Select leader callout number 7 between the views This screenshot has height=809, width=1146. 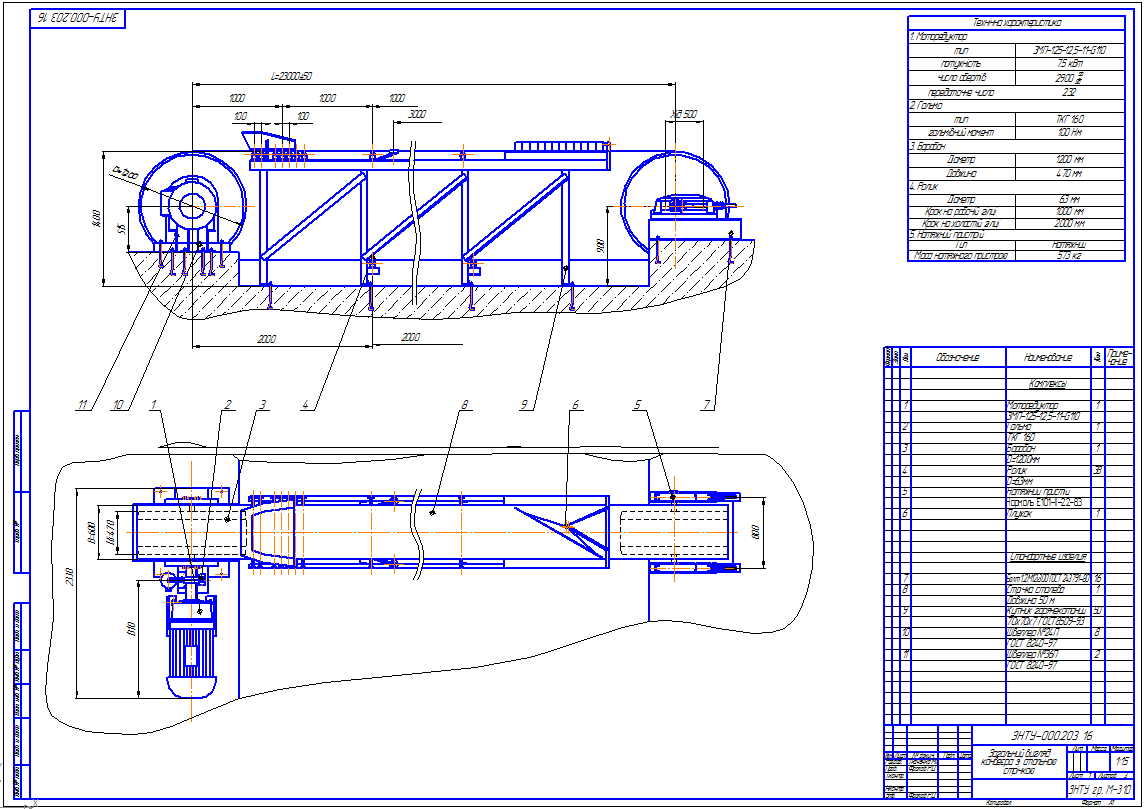(706, 404)
